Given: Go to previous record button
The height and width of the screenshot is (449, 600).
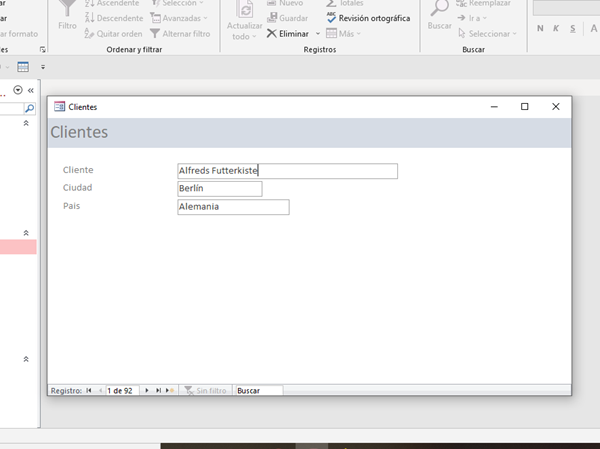Looking at the screenshot, I should pos(100,390).
